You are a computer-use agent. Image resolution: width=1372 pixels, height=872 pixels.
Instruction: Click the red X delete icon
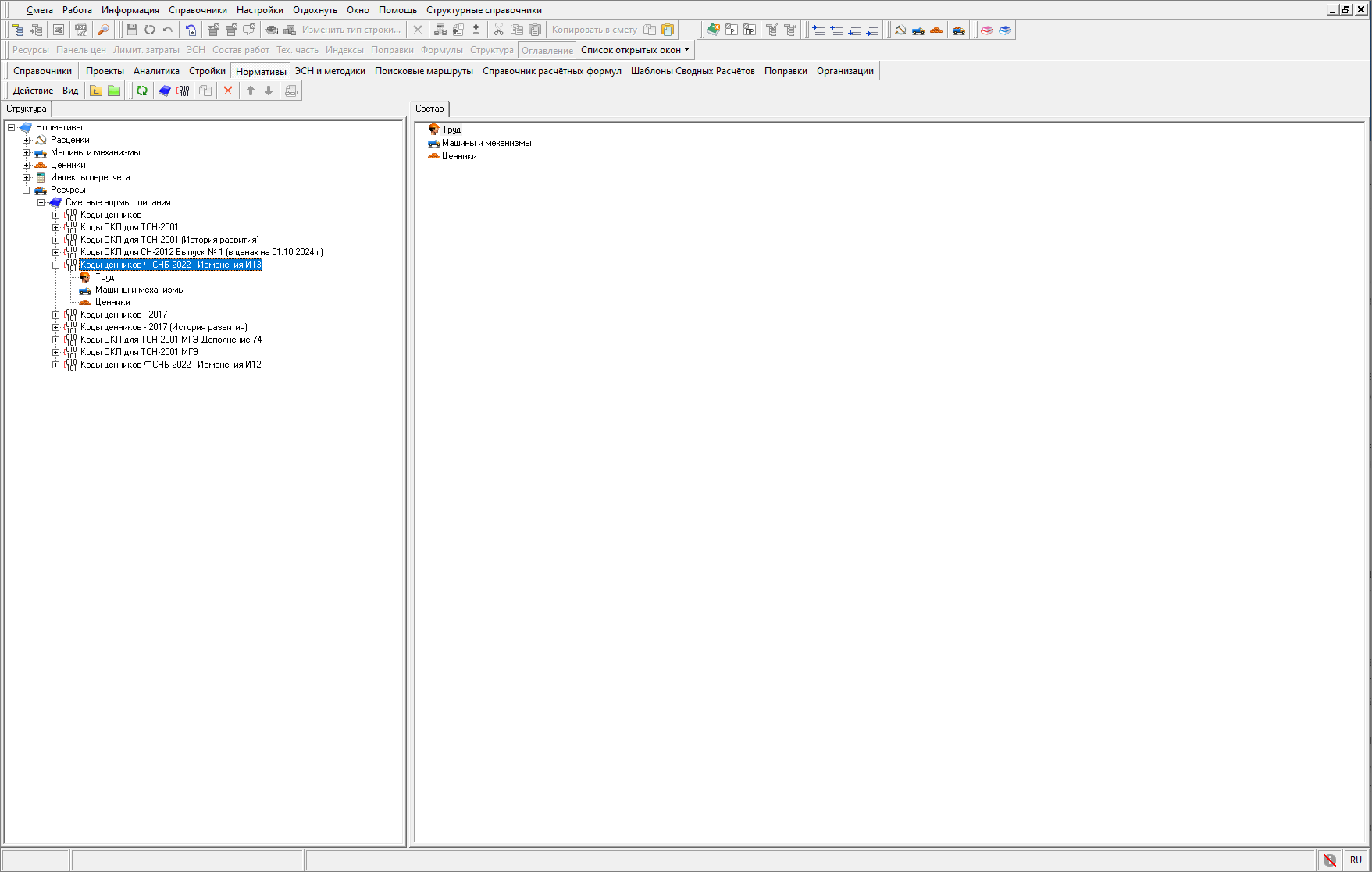click(x=228, y=91)
